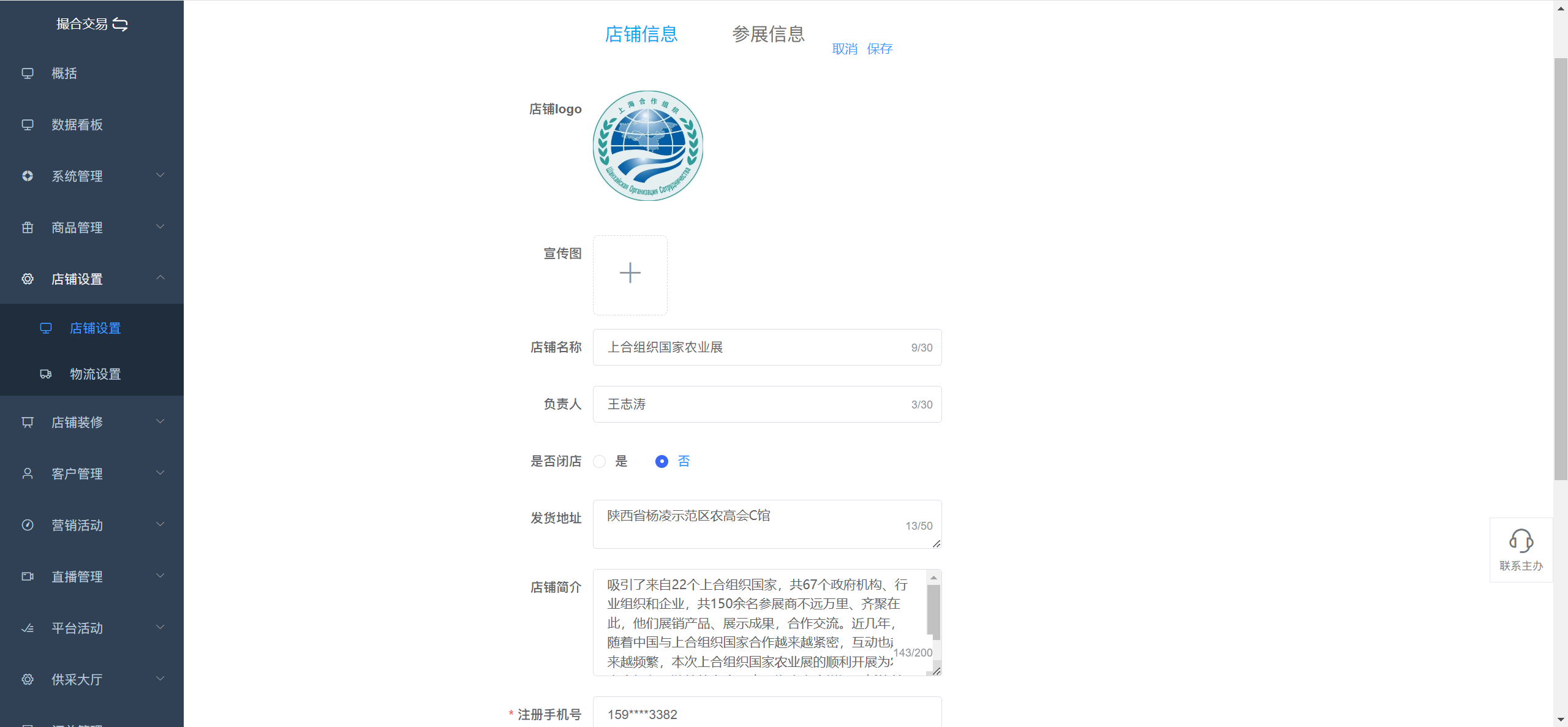Click the camera icon for 直播管理
1568x727 pixels.
tap(28, 577)
